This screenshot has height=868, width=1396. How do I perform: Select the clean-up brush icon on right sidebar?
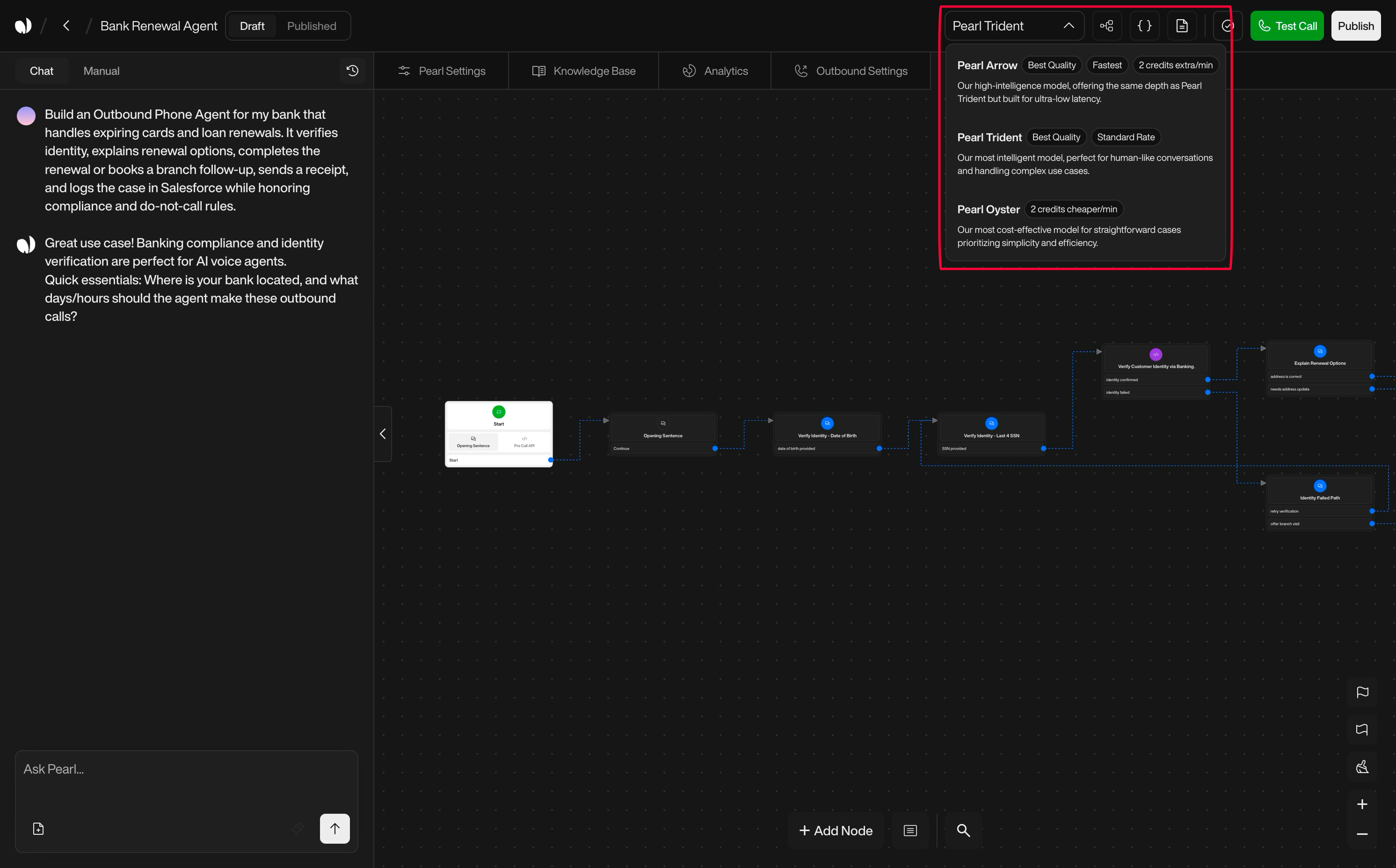click(1363, 767)
